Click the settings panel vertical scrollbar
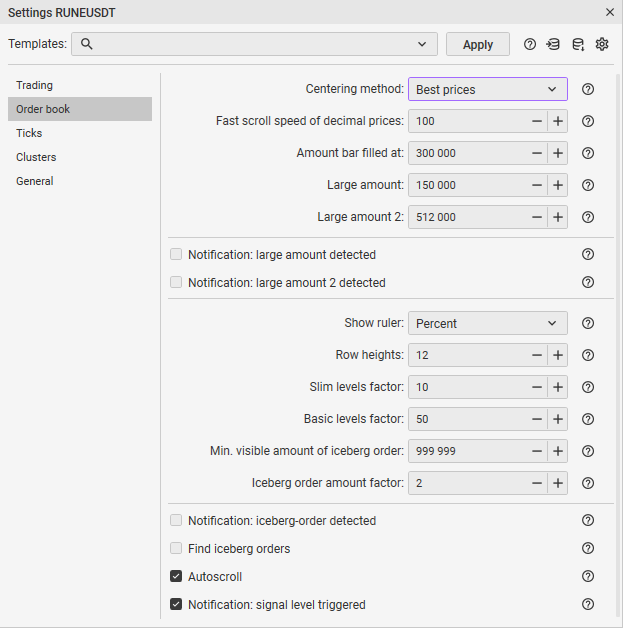Viewport: 623px width, 628px height. pos(618,346)
